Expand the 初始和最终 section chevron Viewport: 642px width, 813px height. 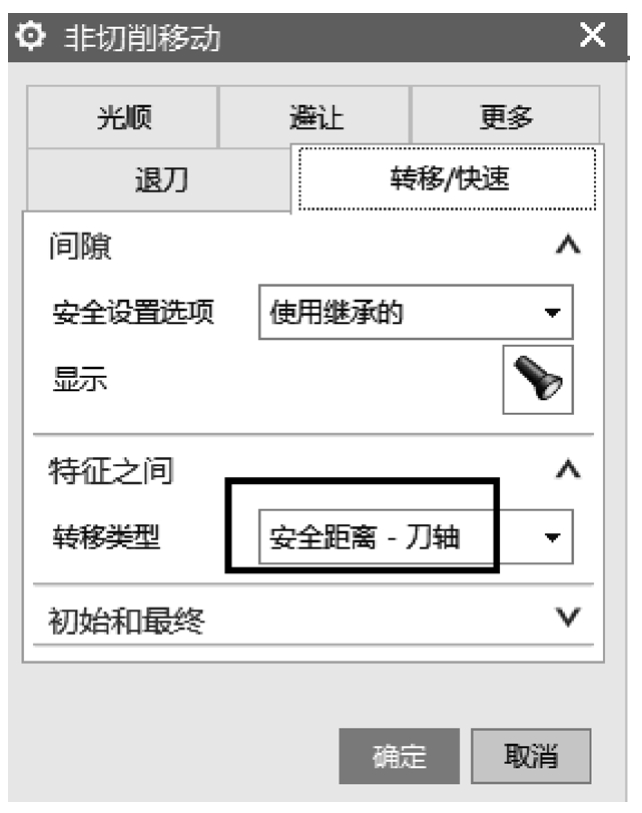coord(568,617)
